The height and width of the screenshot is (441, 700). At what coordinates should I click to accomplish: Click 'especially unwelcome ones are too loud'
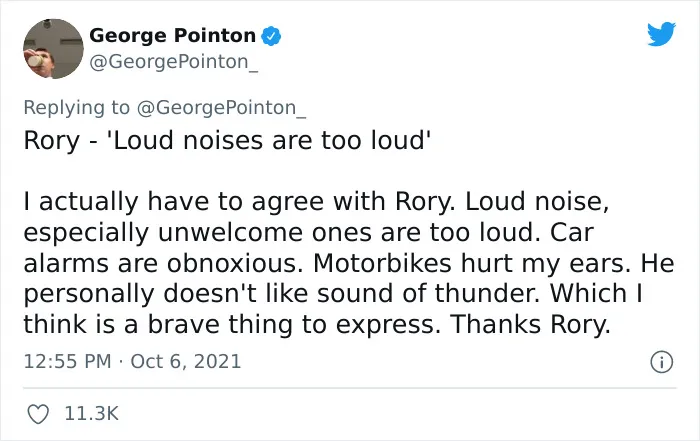[x=285, y=233]
